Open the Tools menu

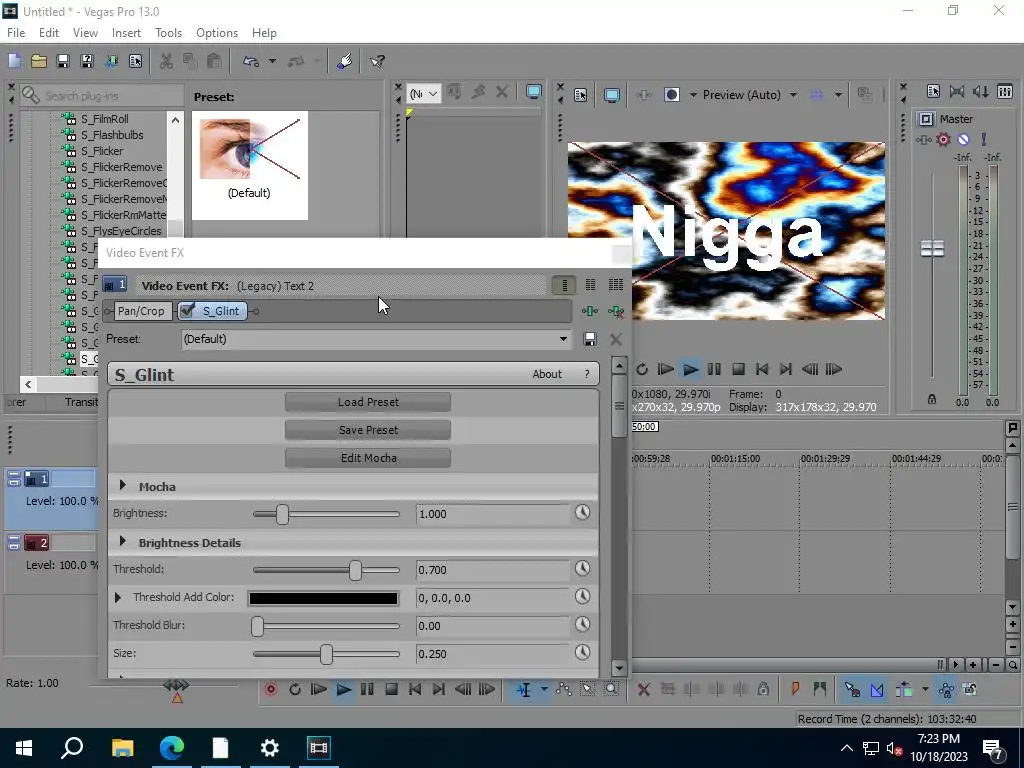click(x=168, y=33)
